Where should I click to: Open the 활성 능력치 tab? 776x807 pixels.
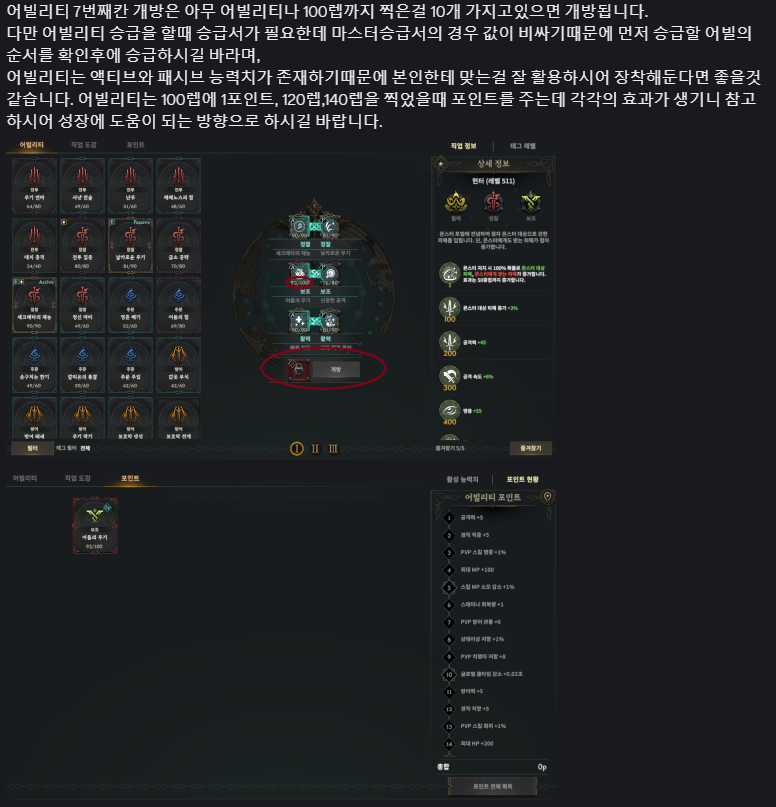pos(462,479)
